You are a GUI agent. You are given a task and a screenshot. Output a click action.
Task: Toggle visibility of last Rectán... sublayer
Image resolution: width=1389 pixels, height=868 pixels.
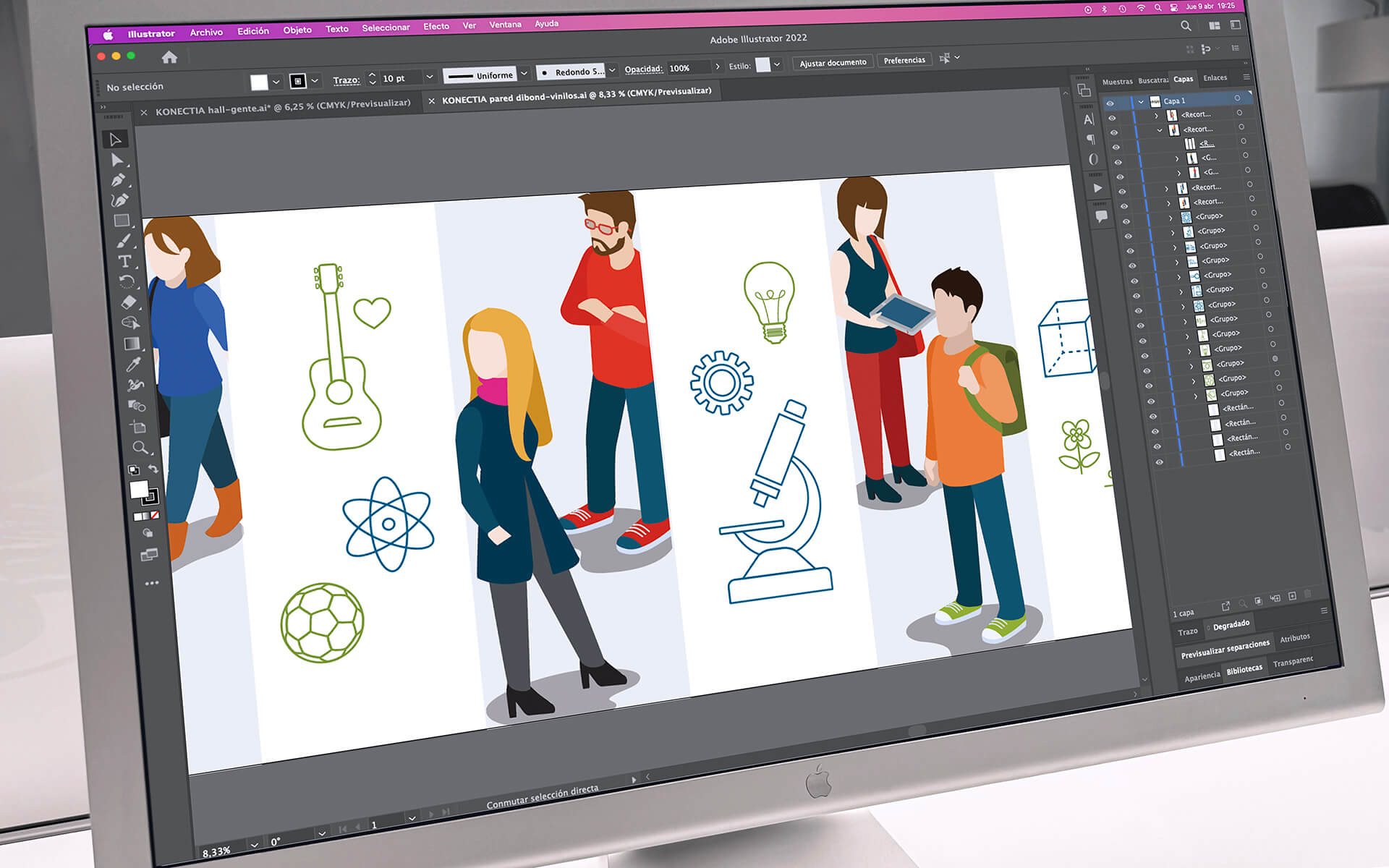pos(1159,462)
